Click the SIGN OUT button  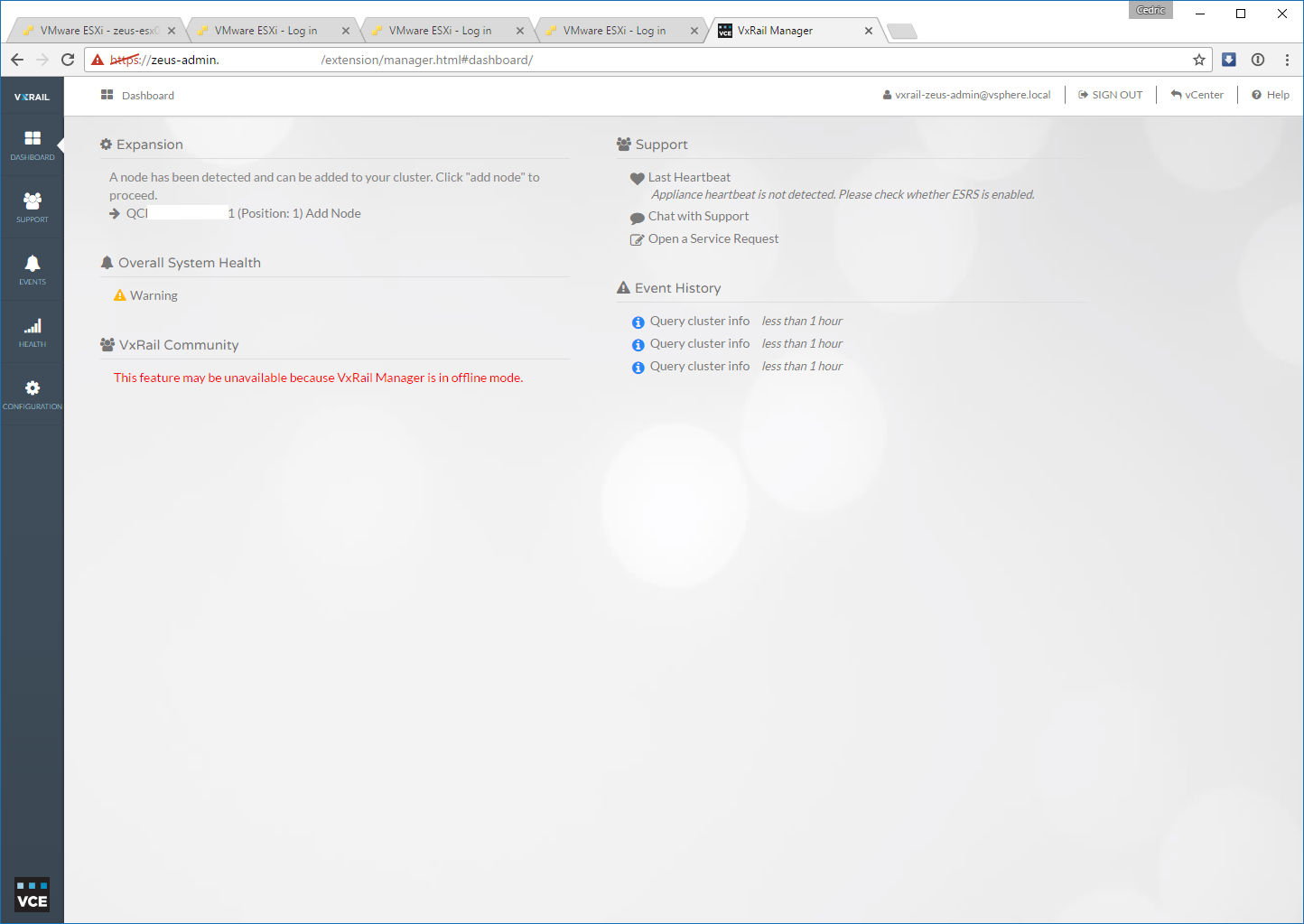1110,95
